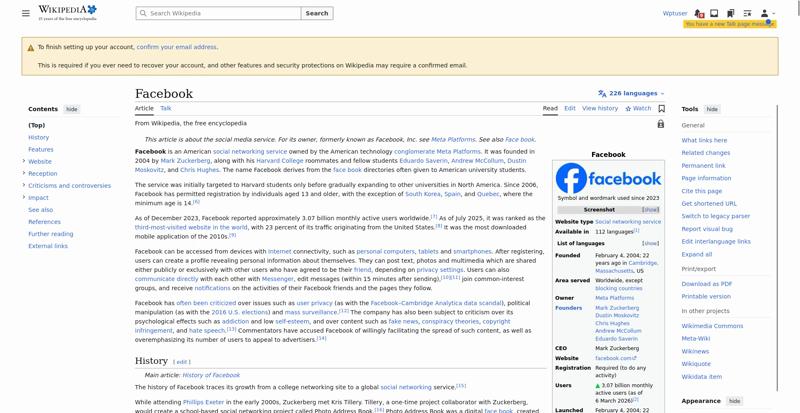Jump to References in Contents
This screenshot has height=413, width=800.
point(44,222)
